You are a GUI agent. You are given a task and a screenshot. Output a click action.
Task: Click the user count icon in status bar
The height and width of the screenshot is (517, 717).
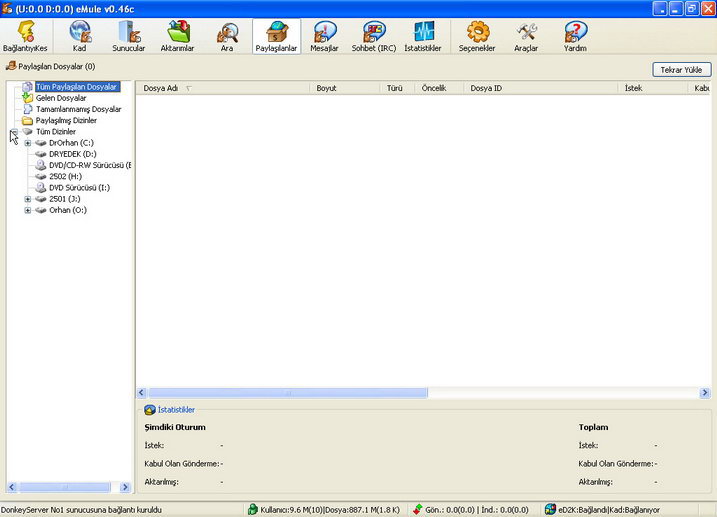(252, 509)
